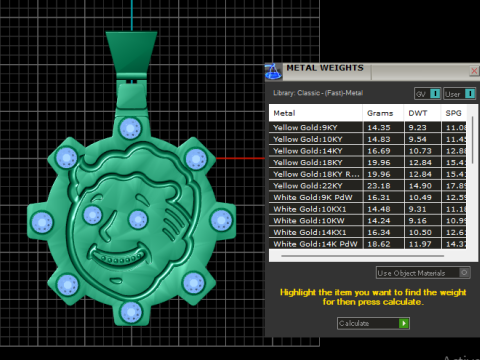
Task: Select the Yellow Gold:22KY row
Action: 368,186
